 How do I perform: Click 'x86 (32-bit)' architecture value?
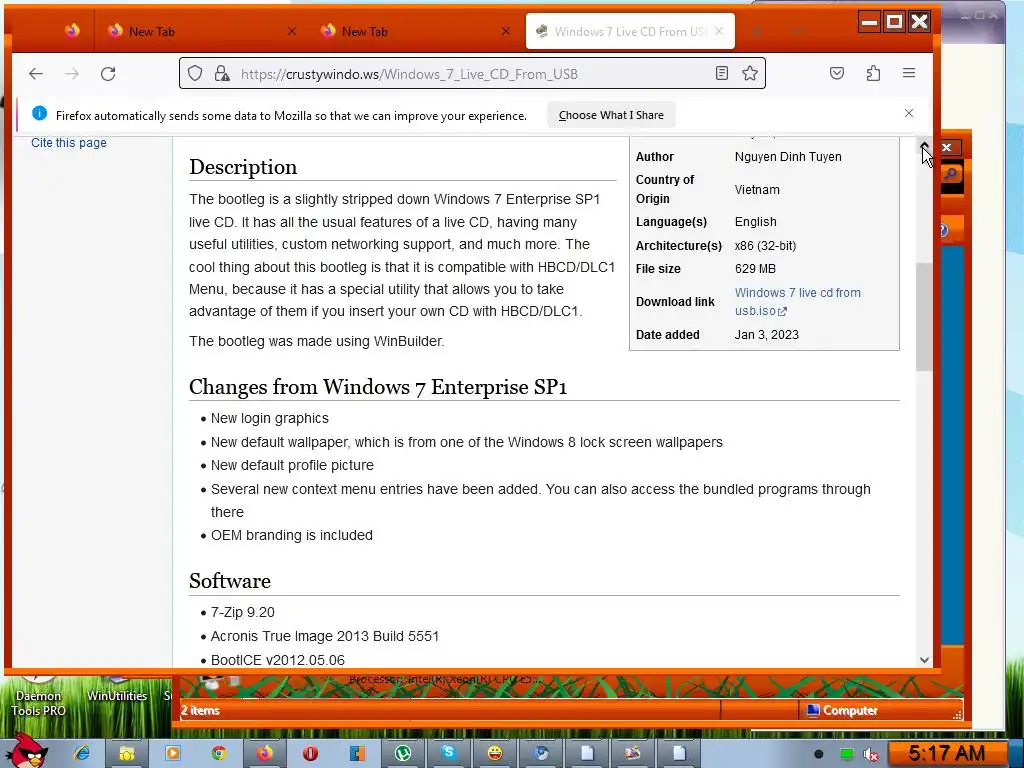(x=765, y=246)
